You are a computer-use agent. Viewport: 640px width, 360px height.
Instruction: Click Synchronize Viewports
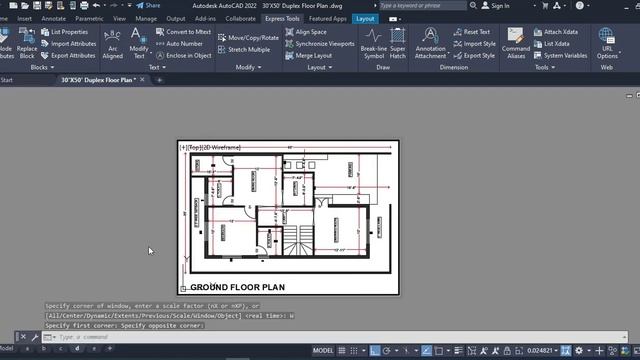(x=320, y=44)
